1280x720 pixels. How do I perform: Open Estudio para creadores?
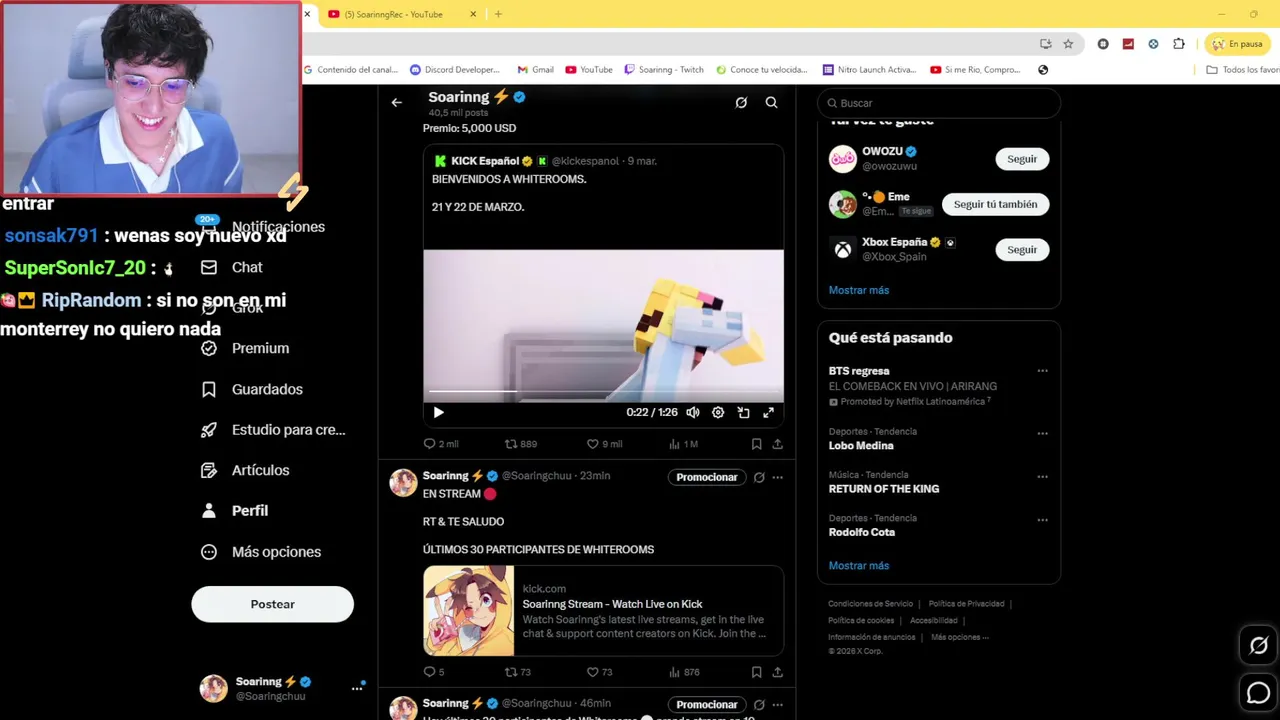[x=273, y=430]
